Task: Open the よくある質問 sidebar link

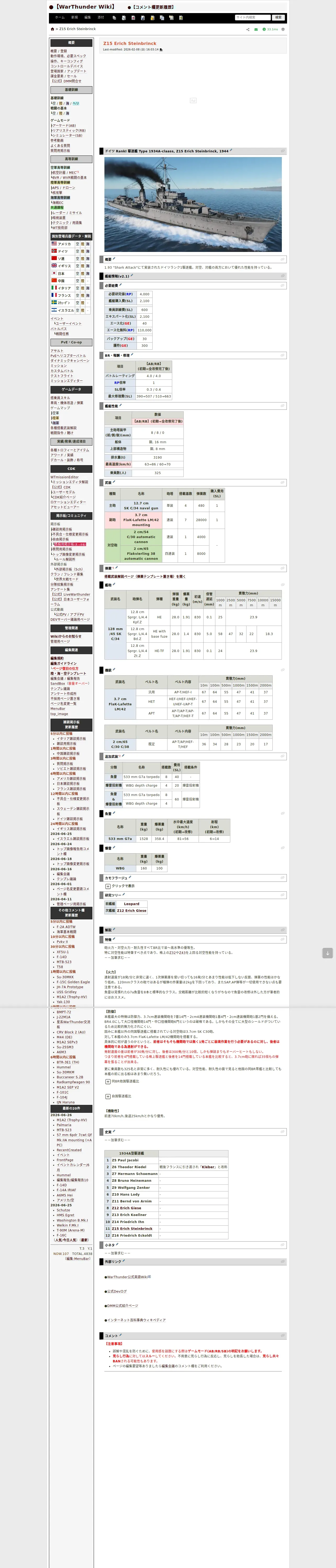Action: coord(60,146)
